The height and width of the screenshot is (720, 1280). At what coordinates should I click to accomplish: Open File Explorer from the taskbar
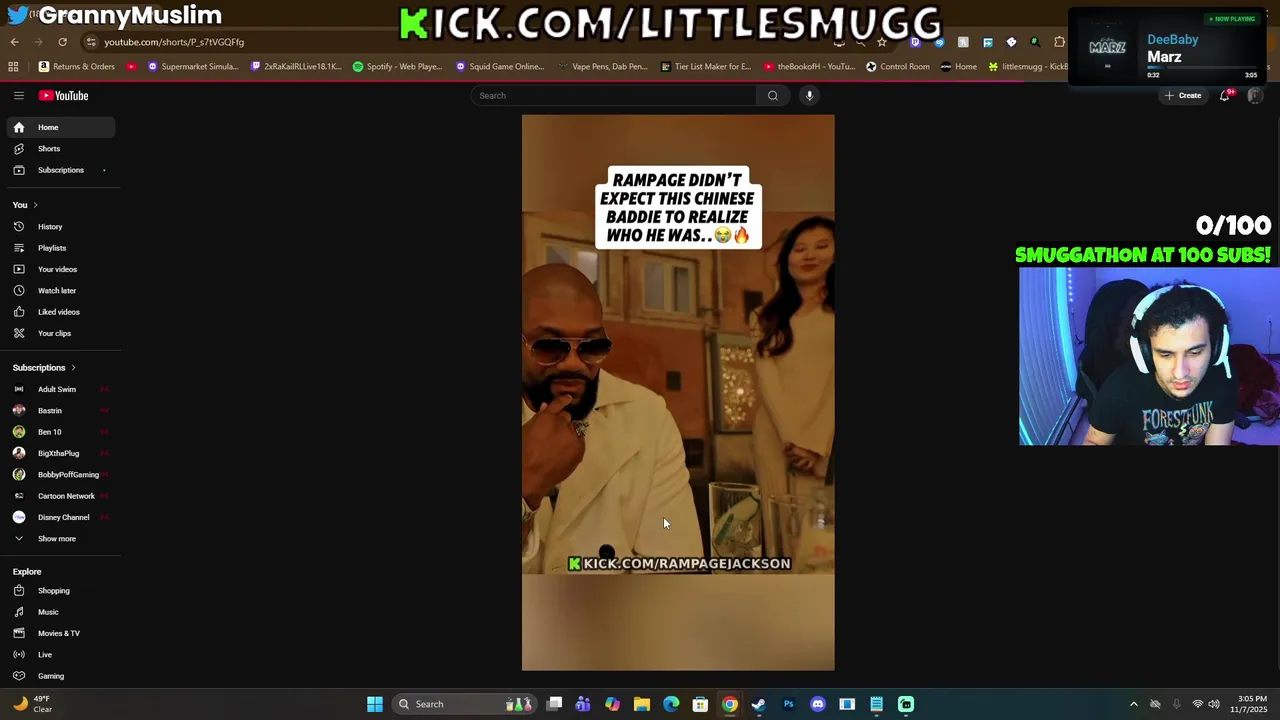[x=641, y=704]
